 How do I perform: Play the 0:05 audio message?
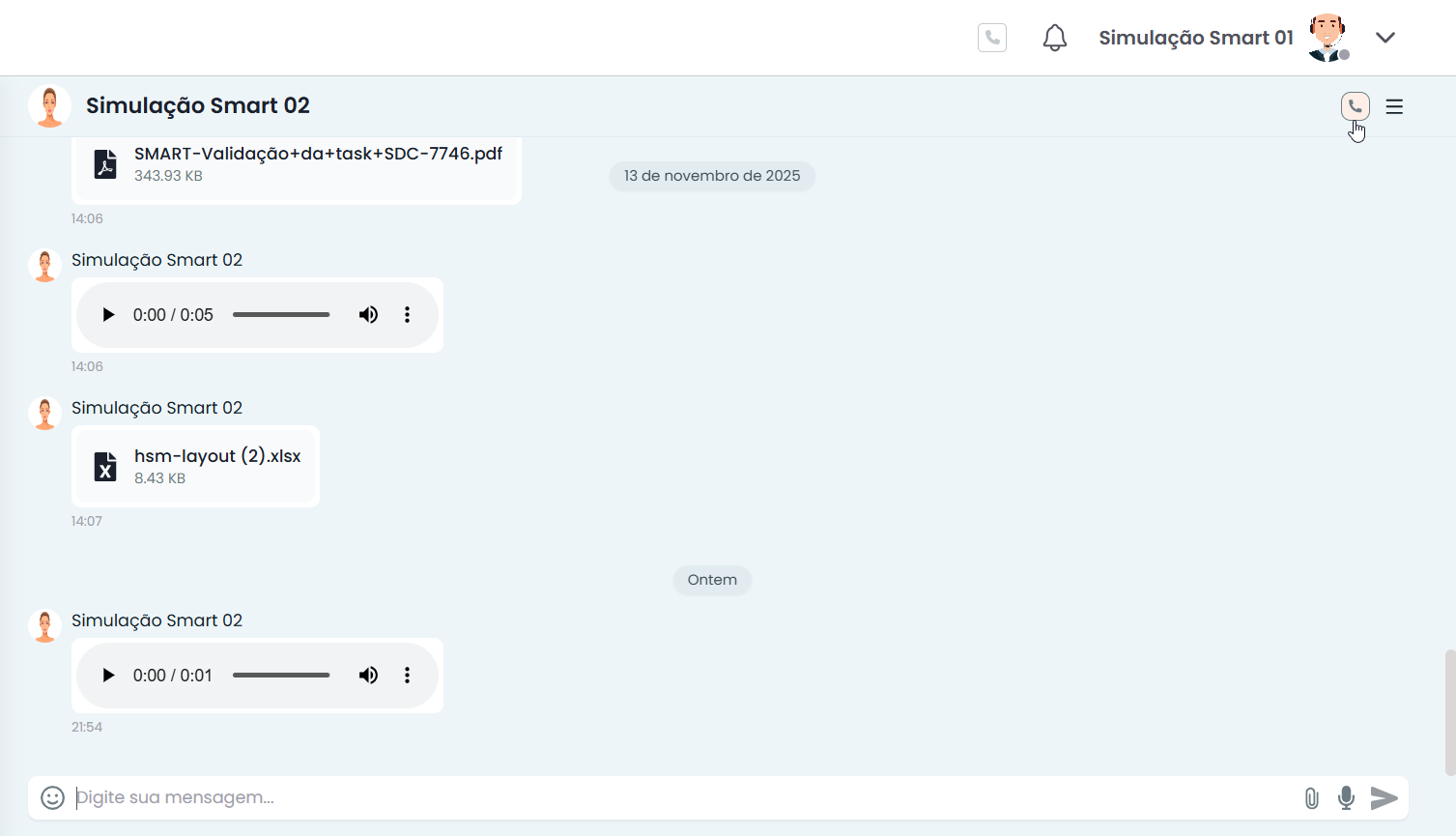(x=108, y=315)
